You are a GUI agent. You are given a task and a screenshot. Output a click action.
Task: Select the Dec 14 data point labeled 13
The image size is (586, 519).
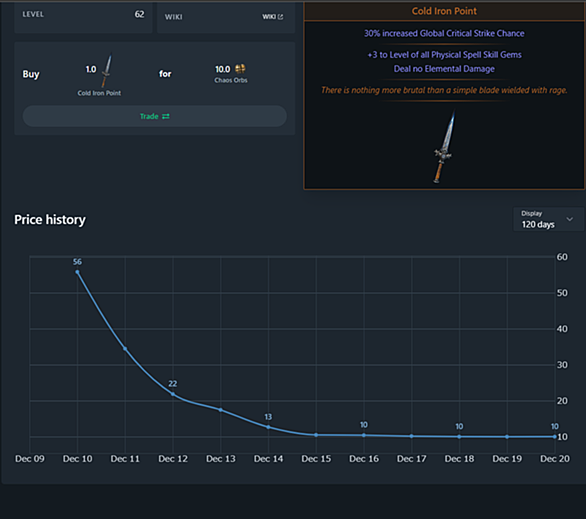(x=268, y=427)
